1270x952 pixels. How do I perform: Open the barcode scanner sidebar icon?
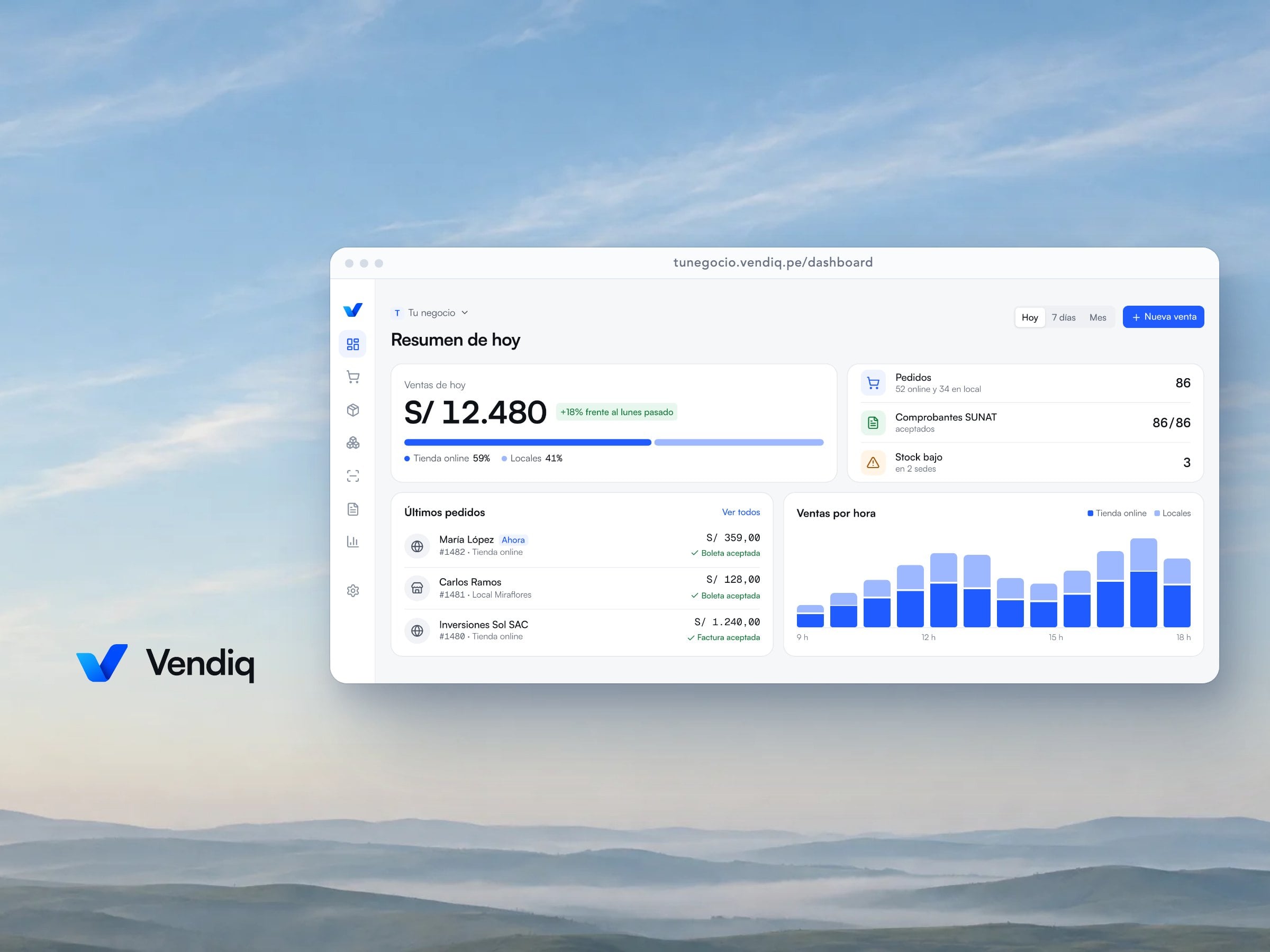pyautogui.click(x=352, y=475)
